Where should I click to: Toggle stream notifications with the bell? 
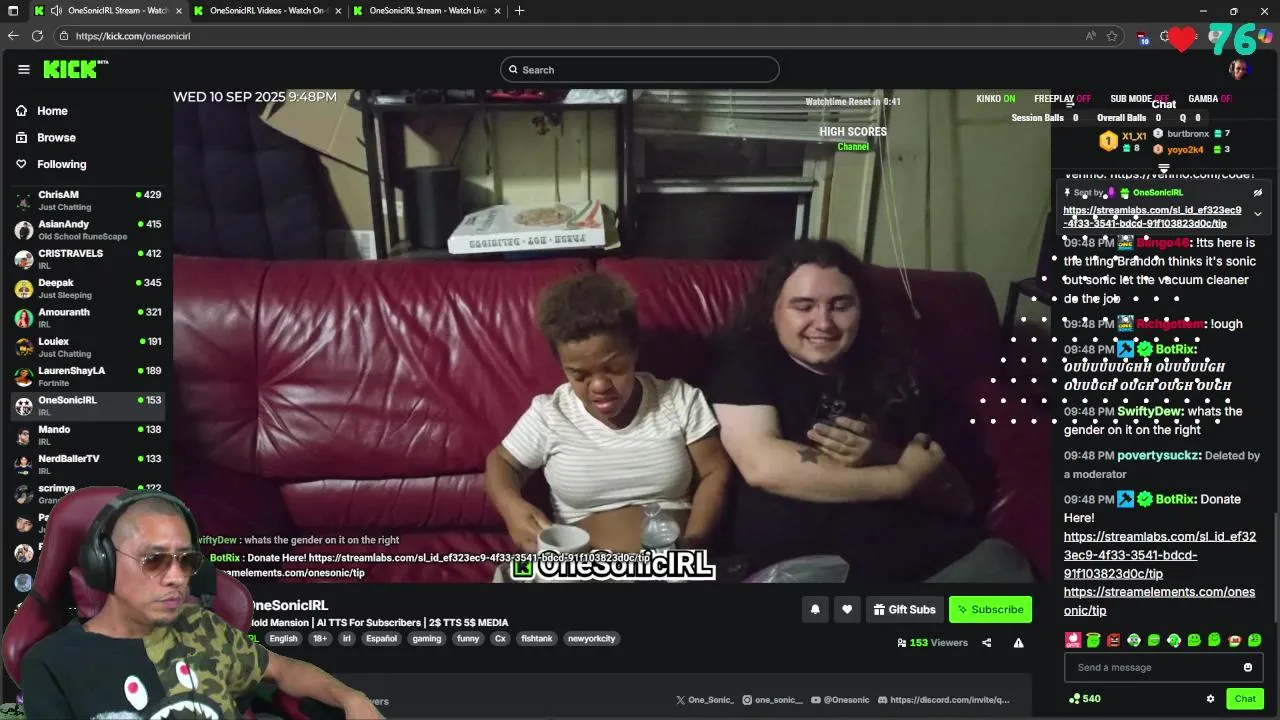coord(815,609)
